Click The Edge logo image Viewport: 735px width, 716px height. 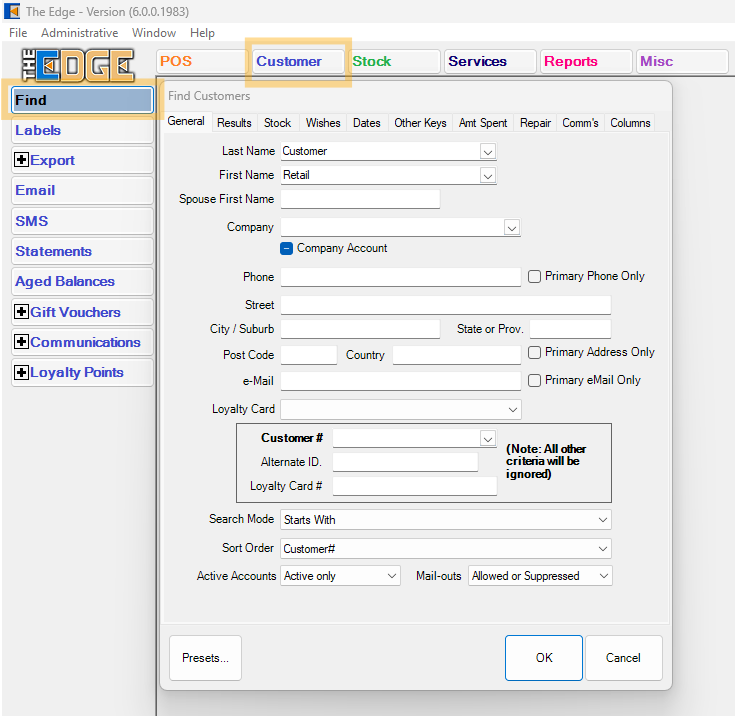(x=78, y=65)
